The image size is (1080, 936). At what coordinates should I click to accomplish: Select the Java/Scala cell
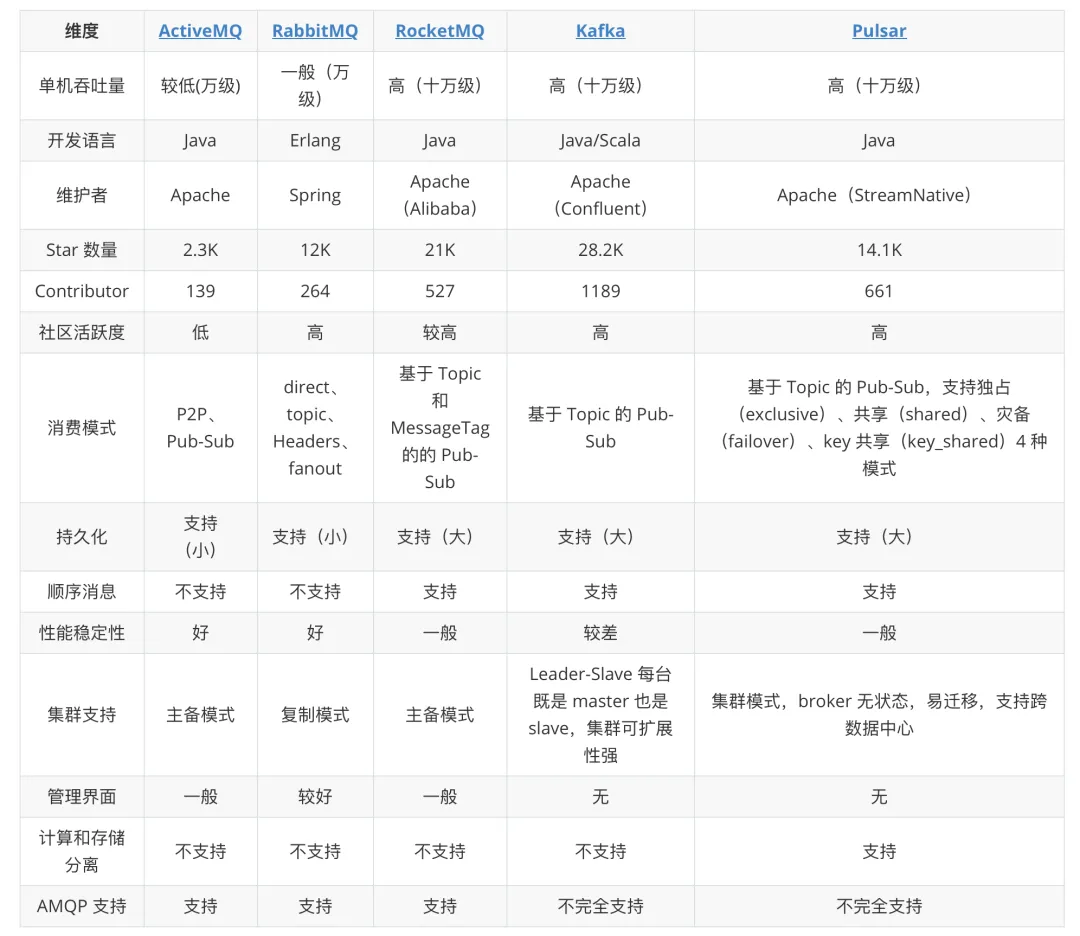pyautogui.click(x=600, y=141)
